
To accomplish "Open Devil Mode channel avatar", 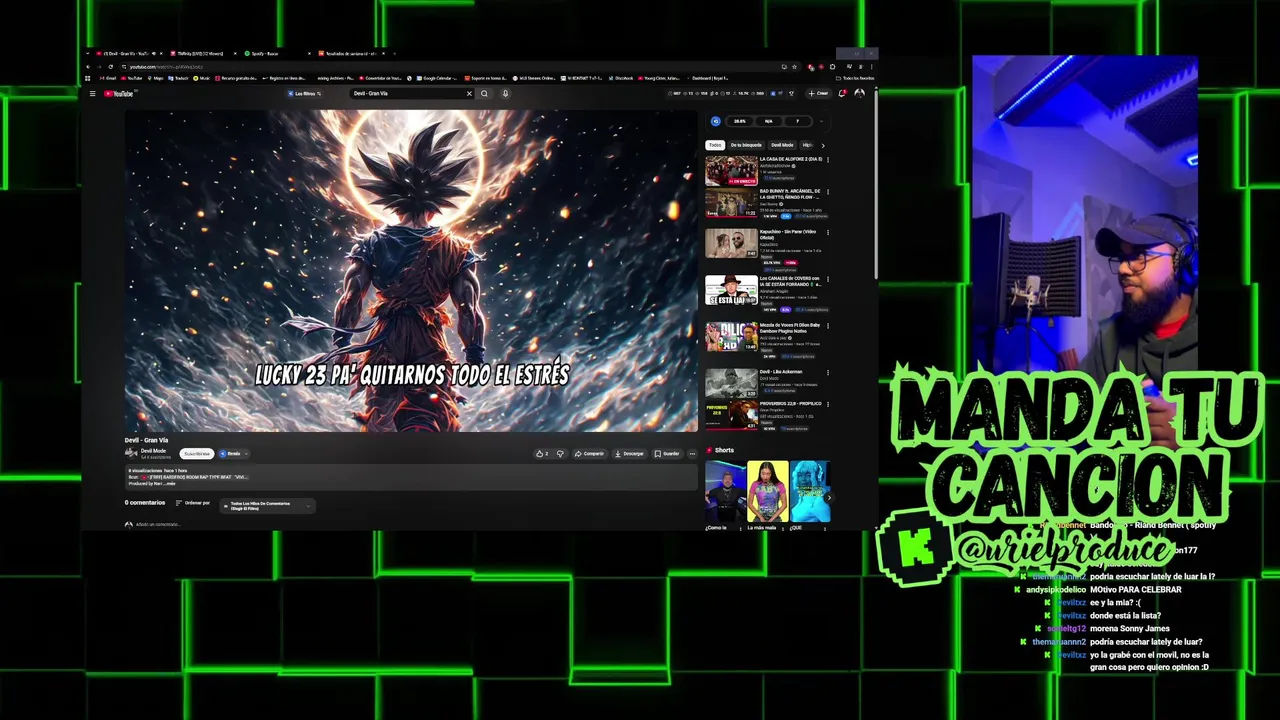I will coord(131,454).
